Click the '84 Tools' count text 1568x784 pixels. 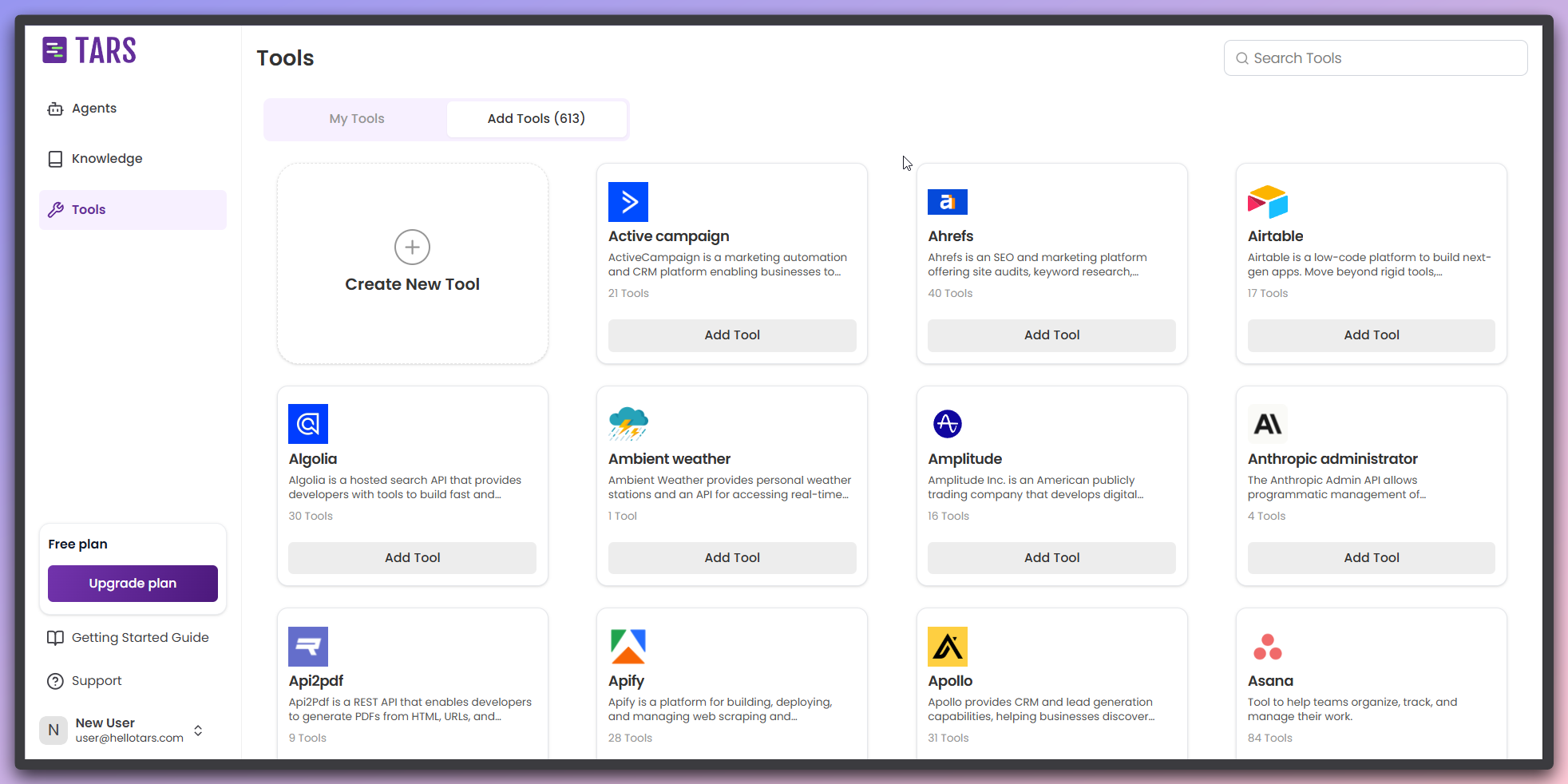[x=1270, y=738]
